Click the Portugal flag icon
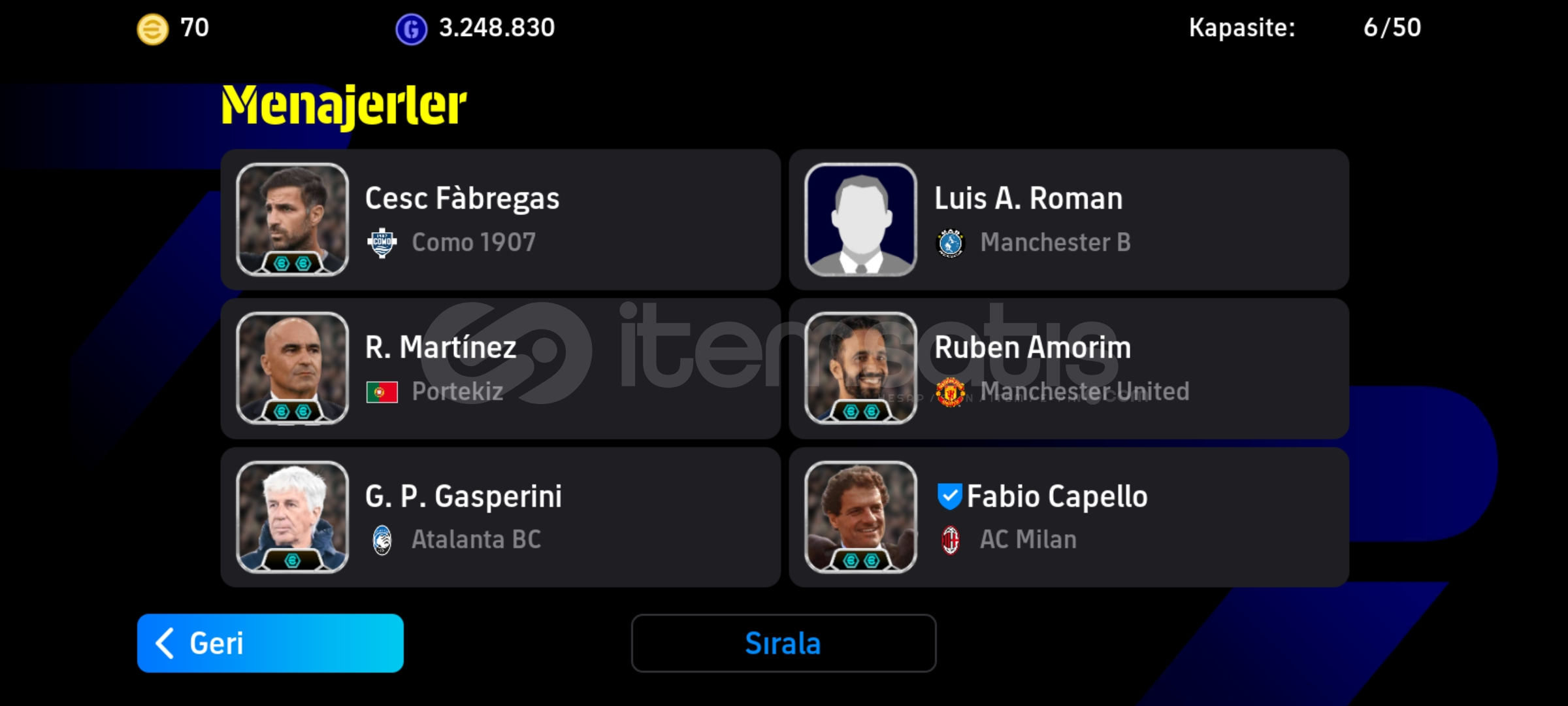The image size is (1568, 706). pyautogui.click(x=382, y=392)
